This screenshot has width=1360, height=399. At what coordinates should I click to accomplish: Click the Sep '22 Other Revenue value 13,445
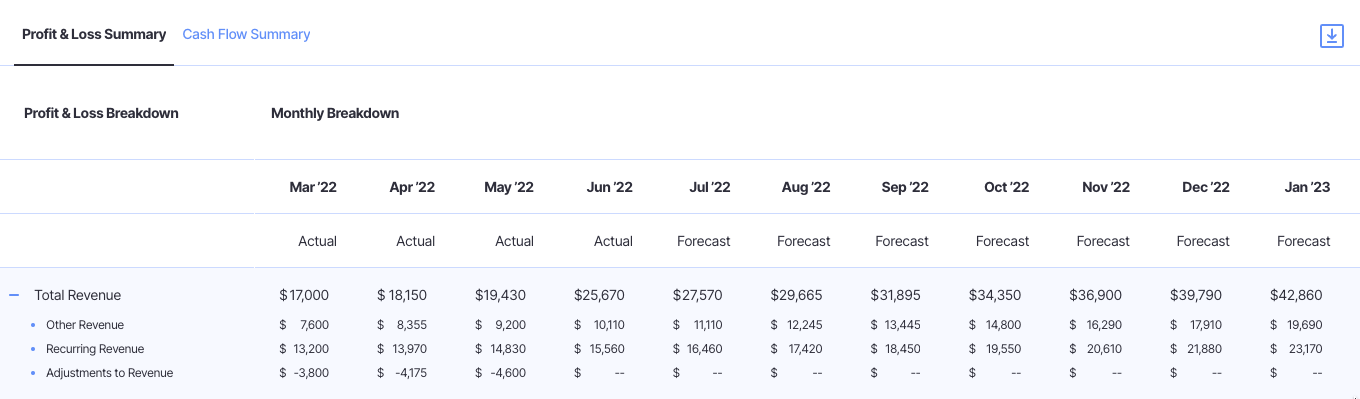point(902,325)
